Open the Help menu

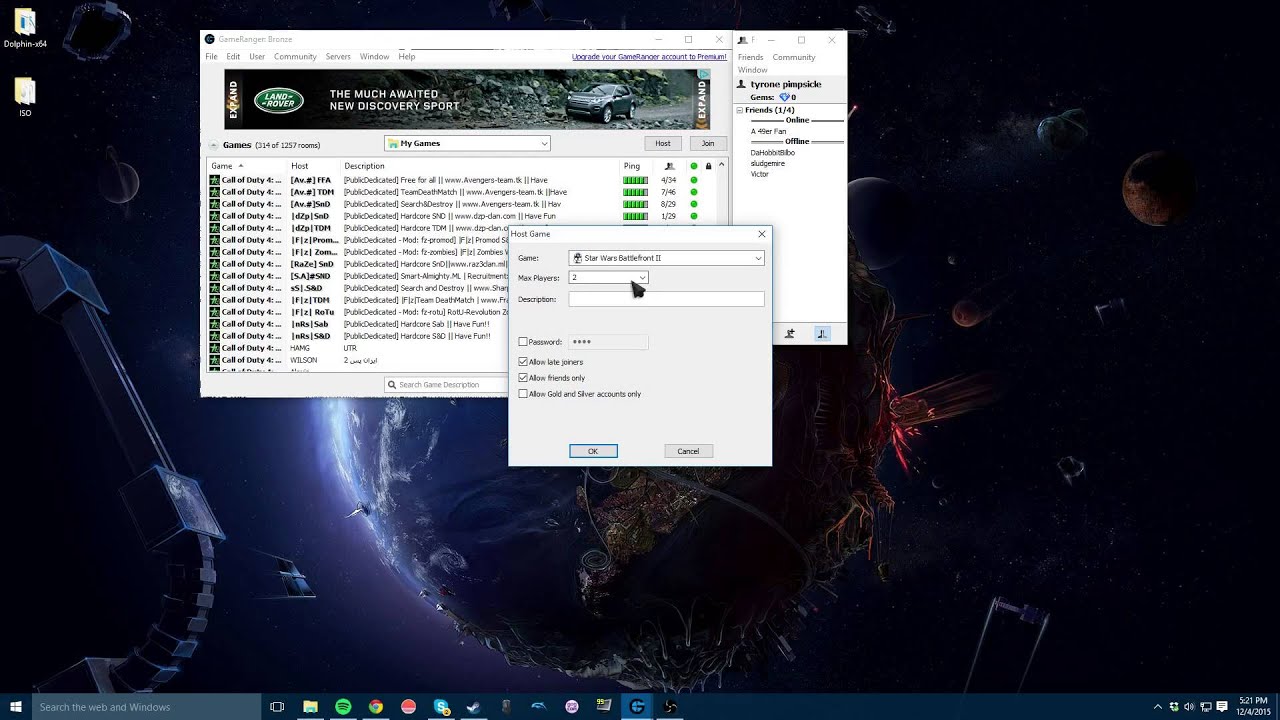[x=406, y=57]
